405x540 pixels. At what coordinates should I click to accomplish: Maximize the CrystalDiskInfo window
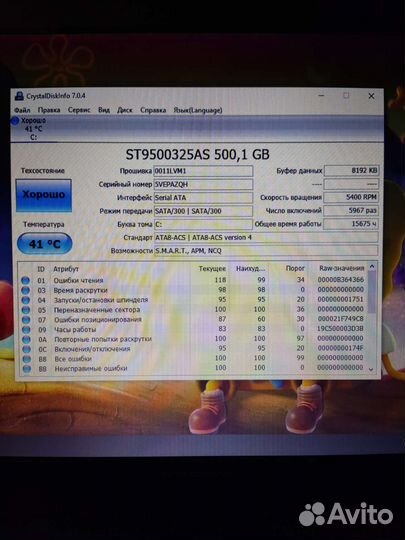(x=346, y=96)
